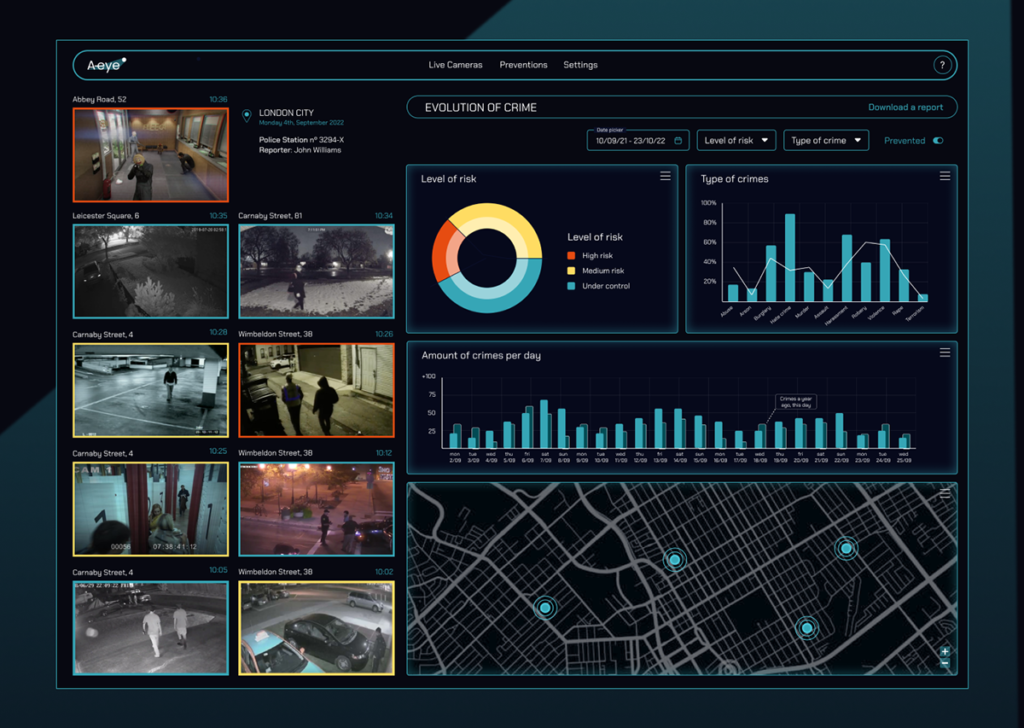1024x728 pixels.
Task: Click the location pin beside London City
Action: point(247,116)
